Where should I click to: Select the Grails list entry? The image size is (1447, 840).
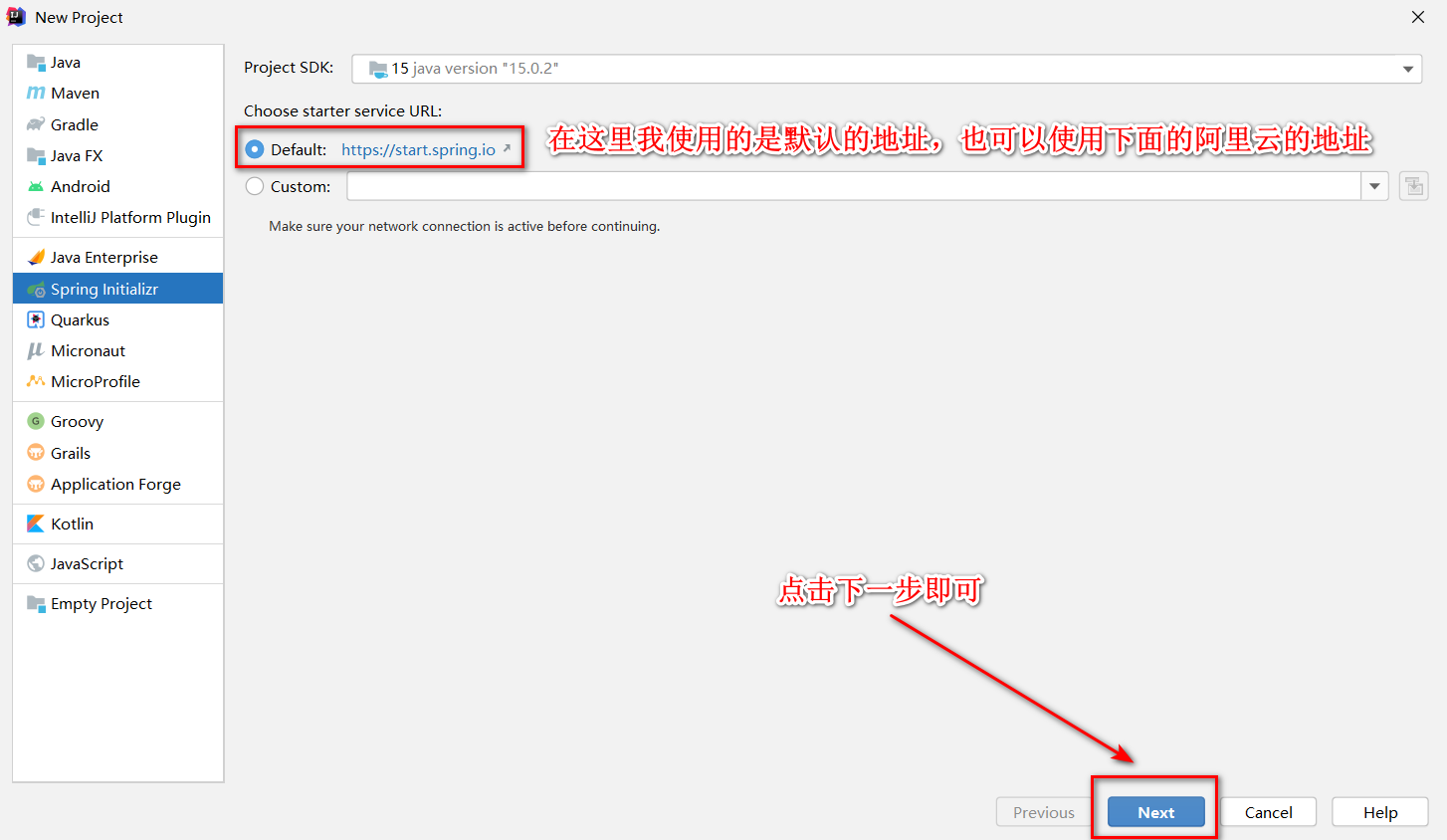[117, 453]
